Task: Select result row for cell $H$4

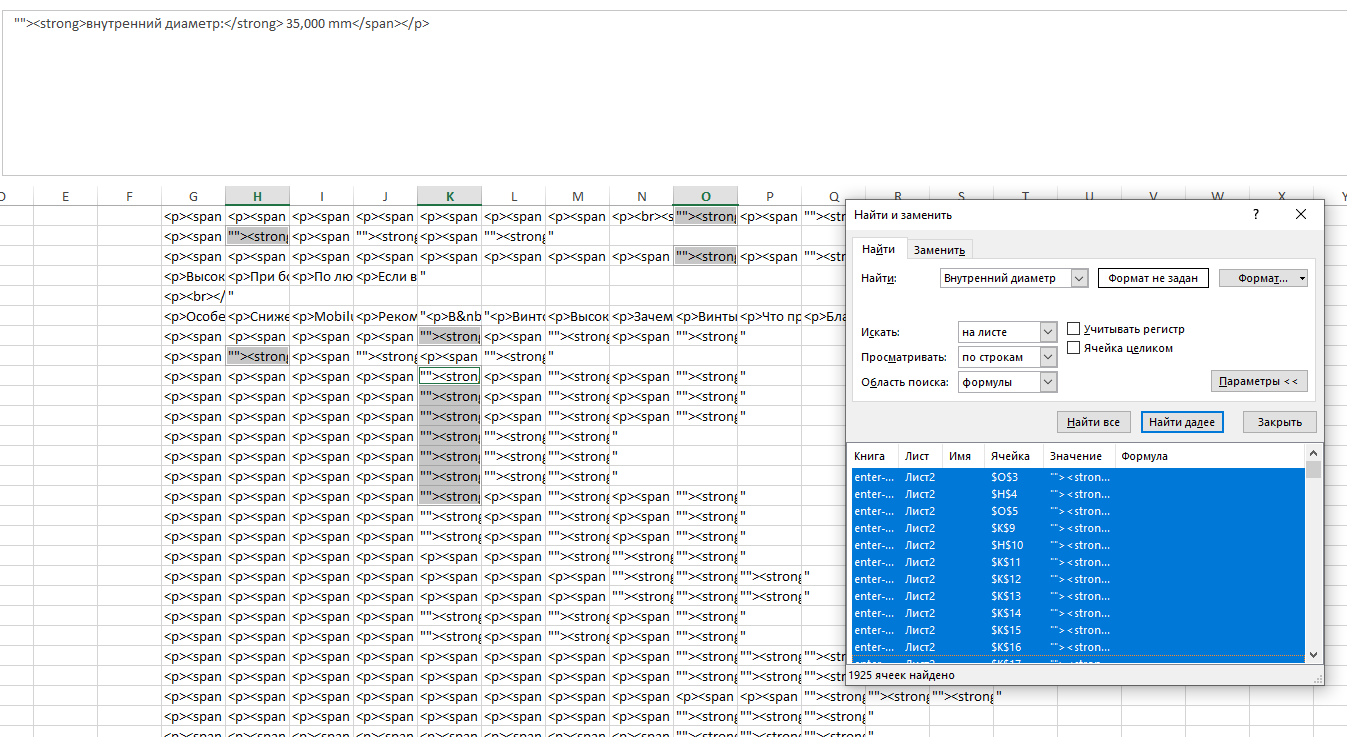Action: [x=1078, y=494]
